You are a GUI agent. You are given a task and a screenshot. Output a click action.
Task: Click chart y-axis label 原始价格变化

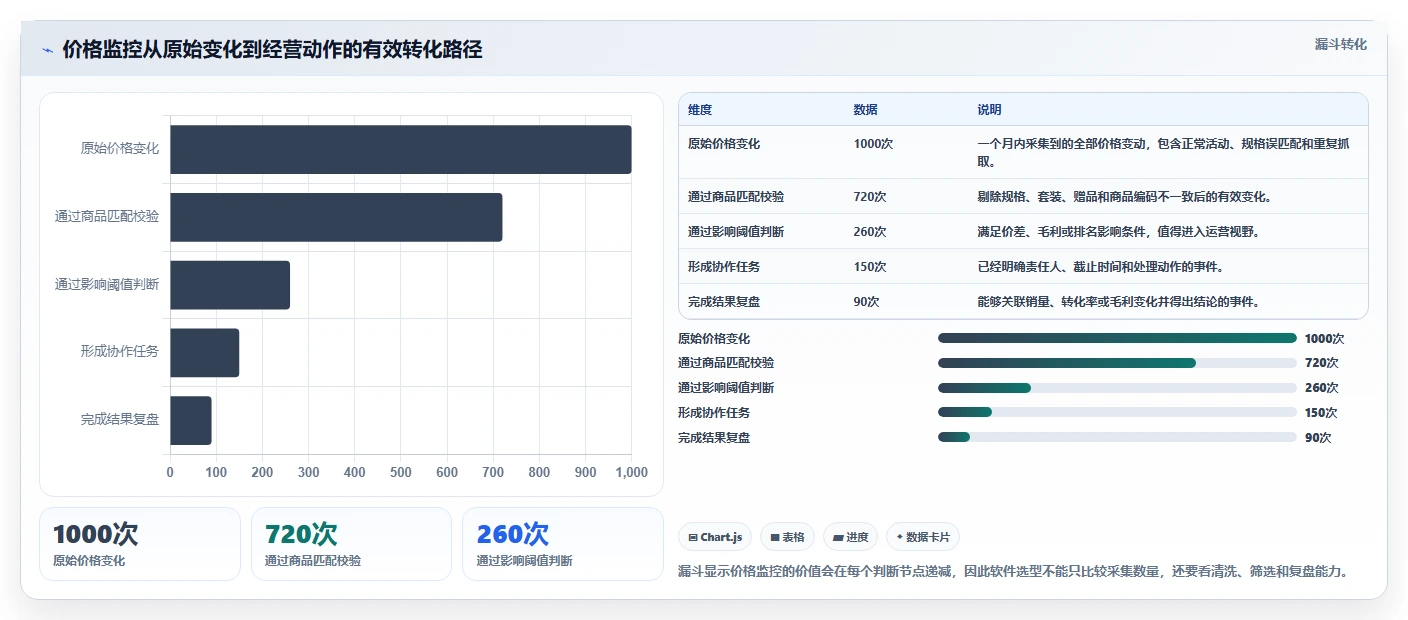click(x=120, y=149)
